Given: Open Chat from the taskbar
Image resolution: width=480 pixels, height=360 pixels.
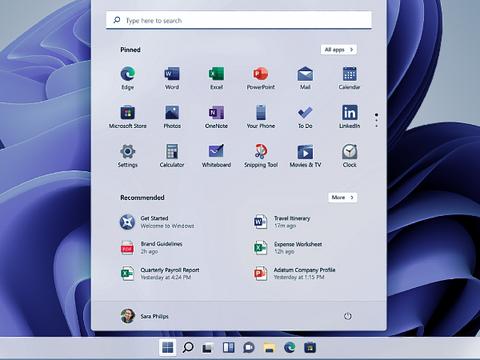Looking at the screenshot, I should tap(249, 348).
